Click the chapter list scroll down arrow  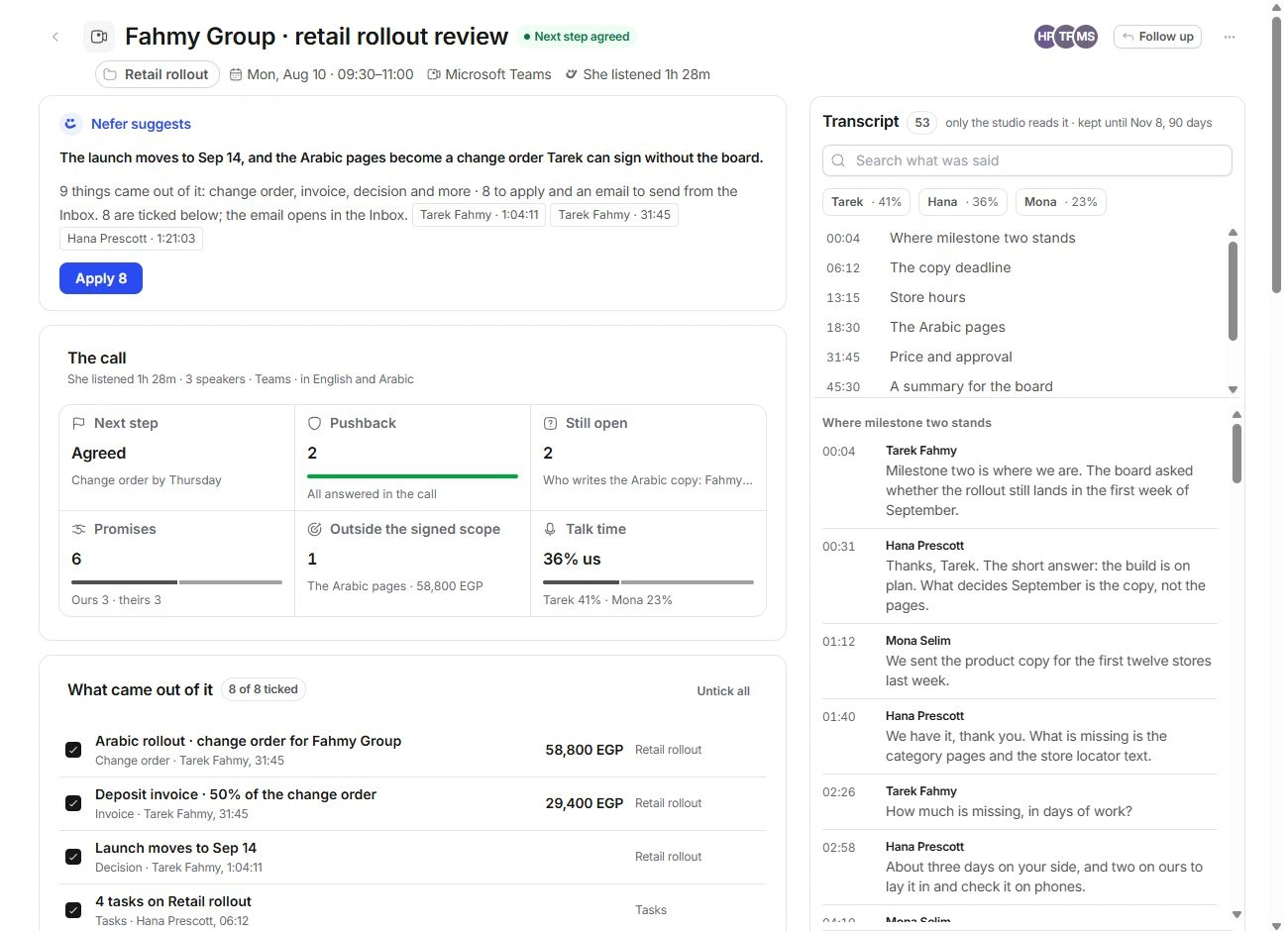point(1233,390)
